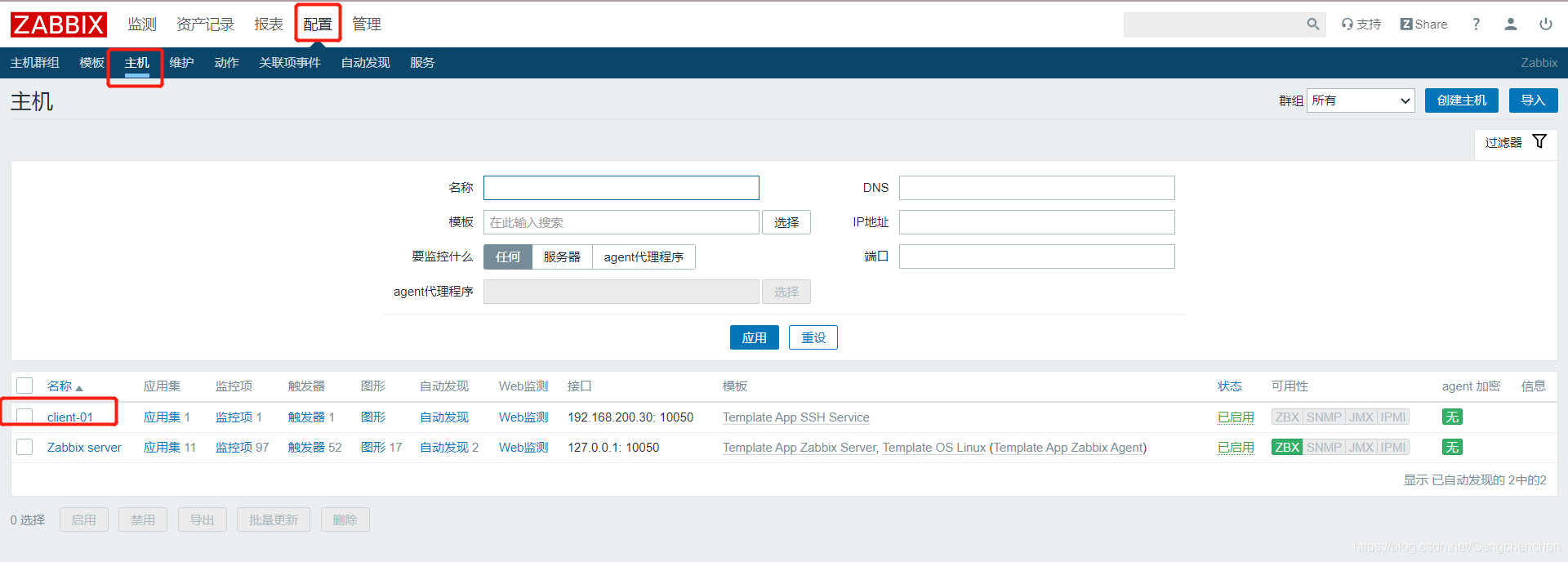Open the user profile icon
The height and width of the screenshot is (562, 1568).
pos(1511,25)
